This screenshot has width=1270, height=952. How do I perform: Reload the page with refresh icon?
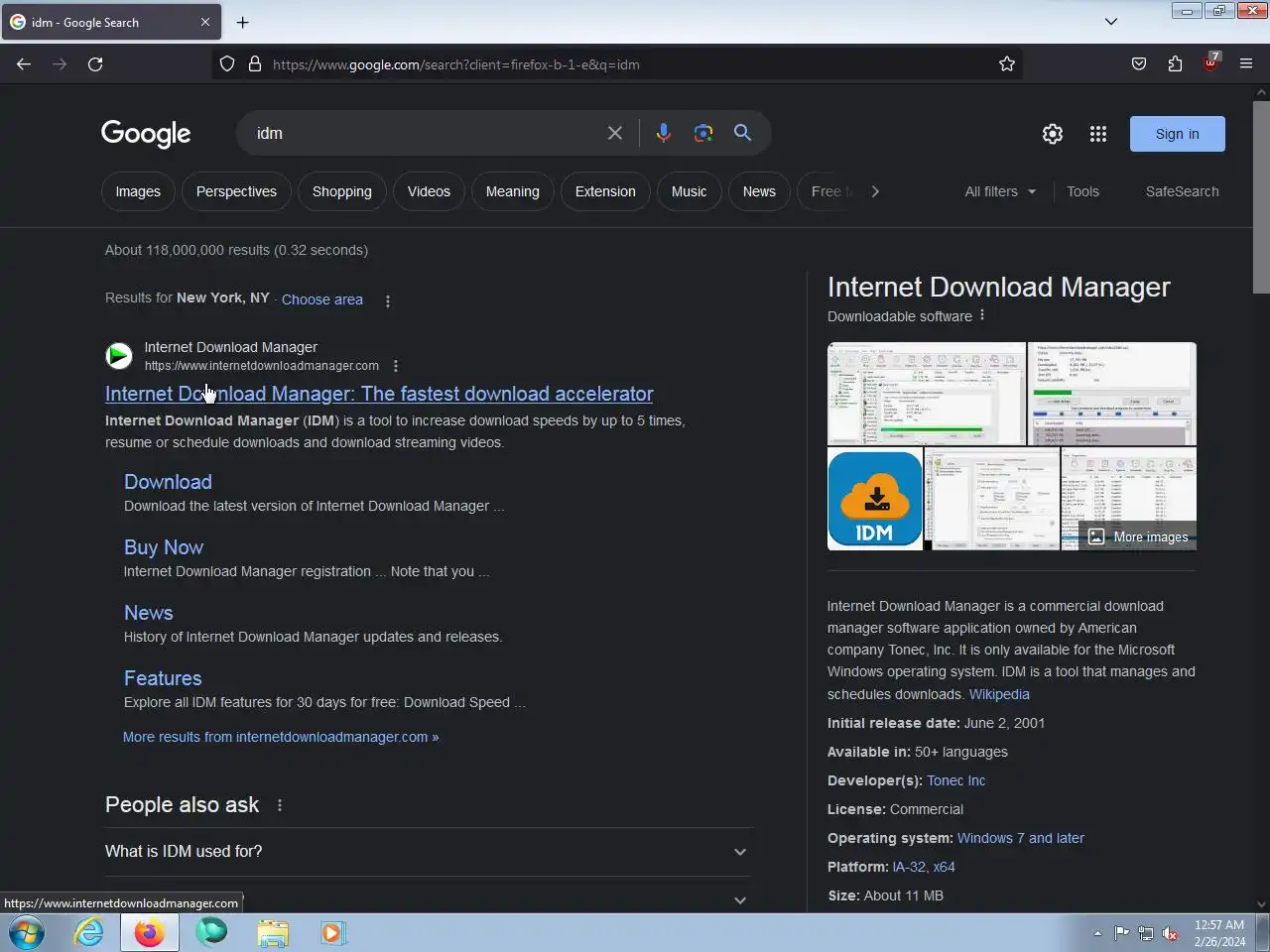click(95, 63)
